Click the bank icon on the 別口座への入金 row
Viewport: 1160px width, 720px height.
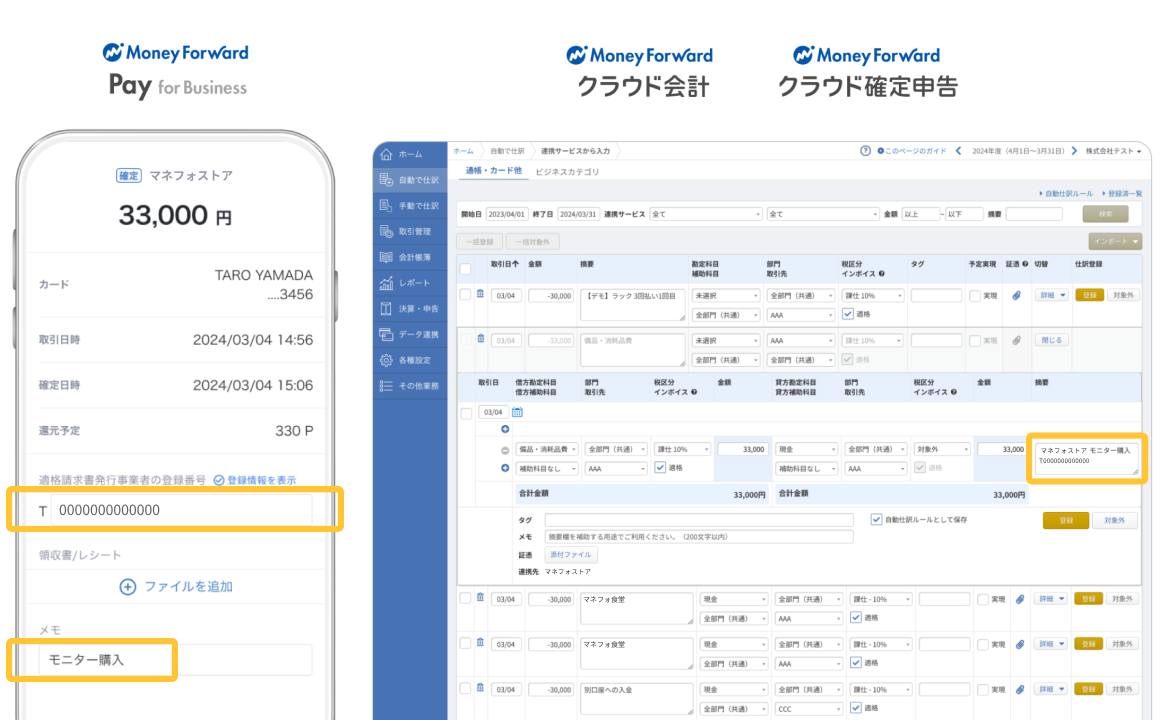(x=480, y=687)
